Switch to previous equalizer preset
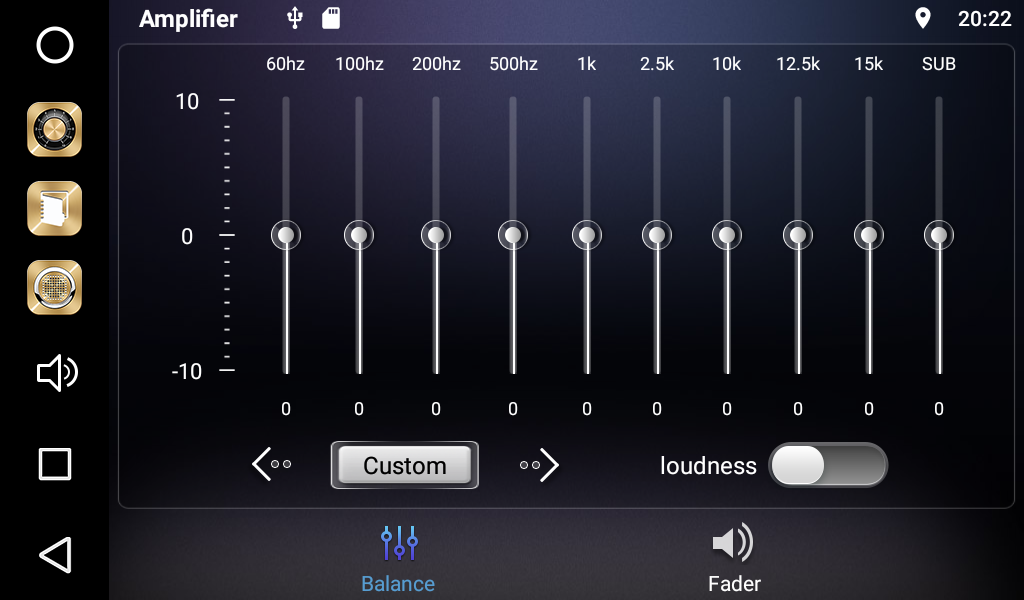 click(272, 465)
